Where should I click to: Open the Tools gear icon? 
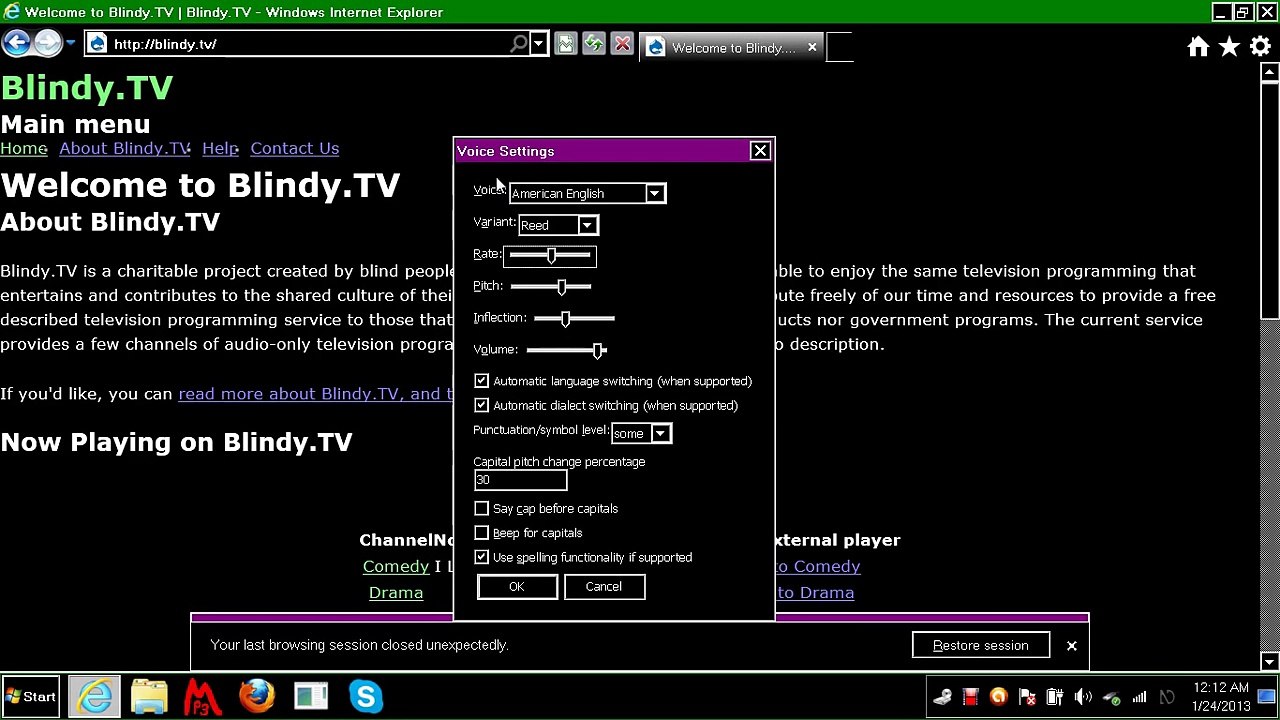(x=1260, y=46)
